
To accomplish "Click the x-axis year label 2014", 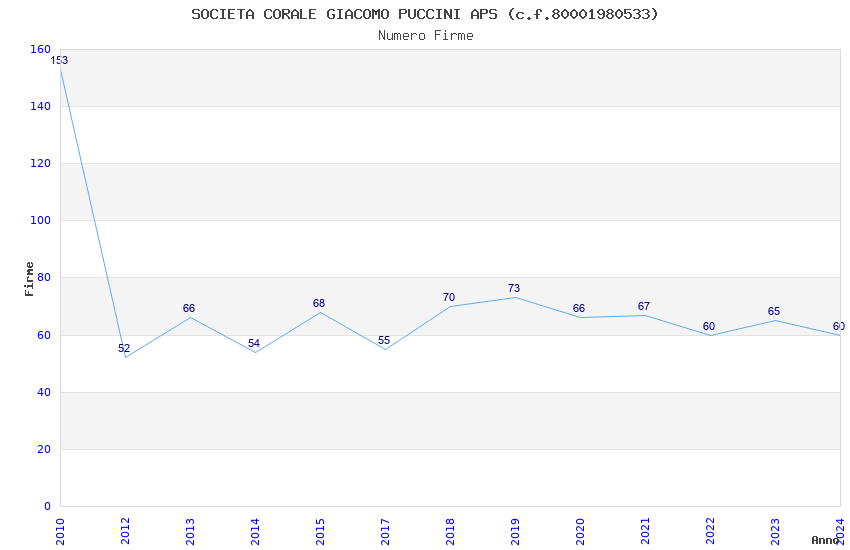I will coord(255,531).
